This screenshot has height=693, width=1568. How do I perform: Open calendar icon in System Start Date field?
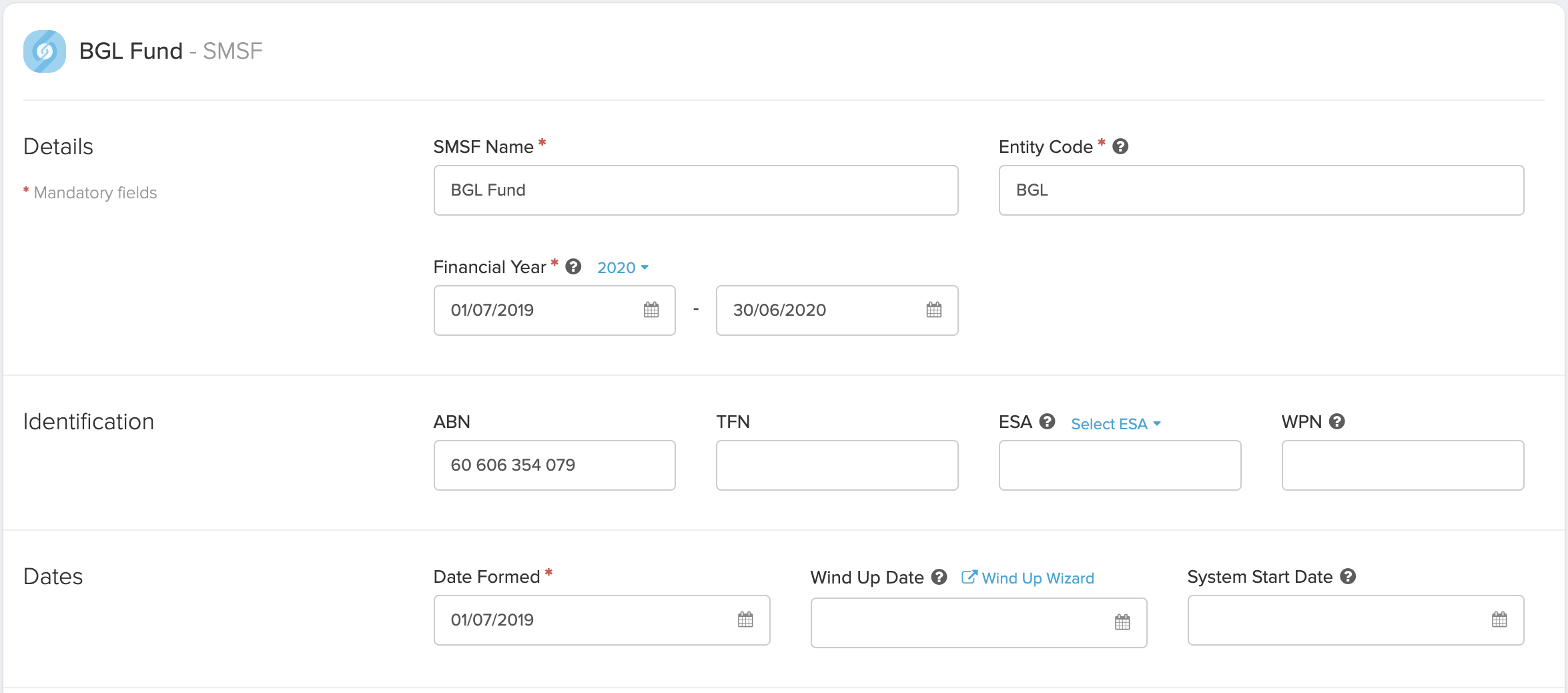[x=1499, y=620]
